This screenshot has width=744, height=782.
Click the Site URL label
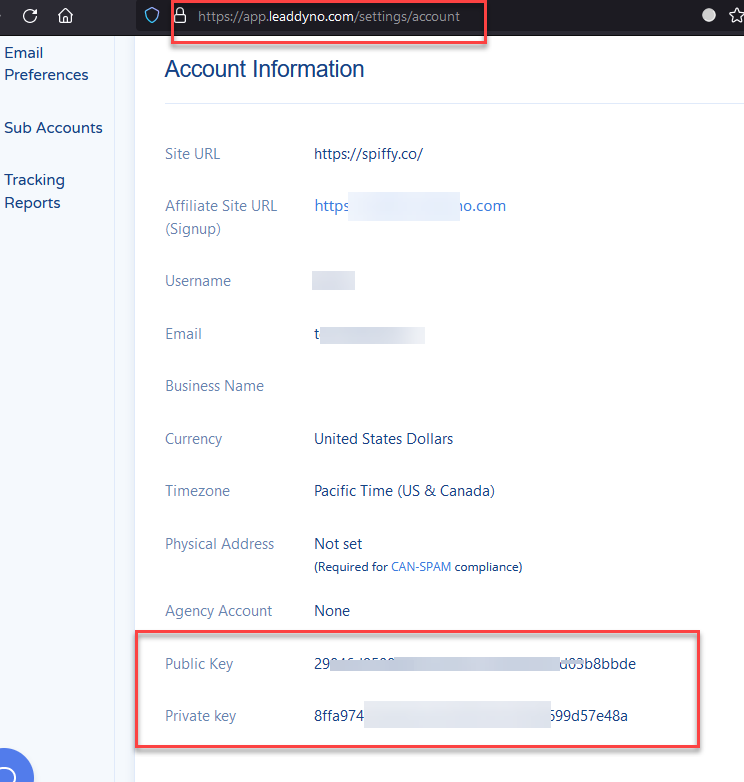(192, 154)
